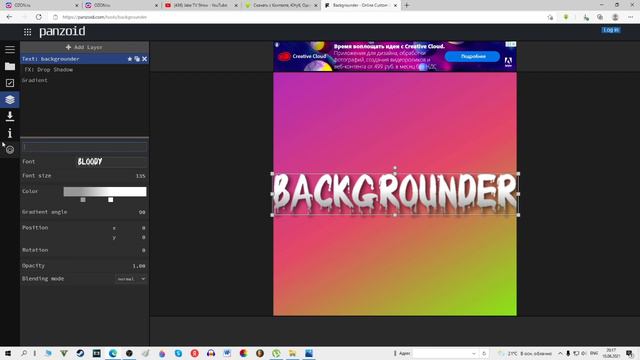Click the Log in button

[x=611, y=30]
